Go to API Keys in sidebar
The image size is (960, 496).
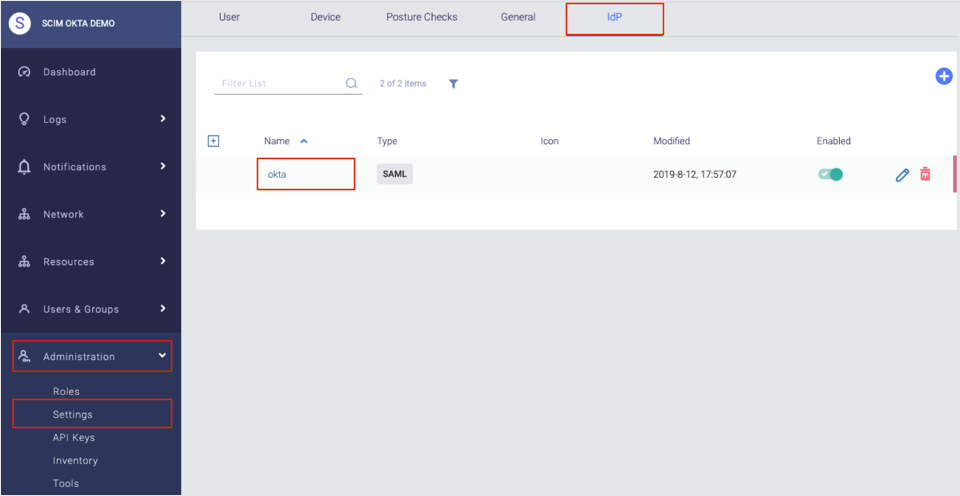click(x=74, y=438)
